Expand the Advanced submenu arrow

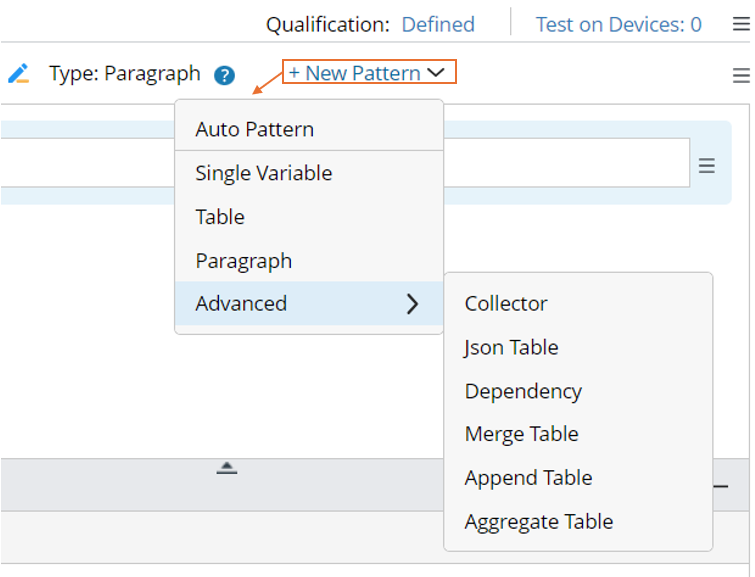(x=412, y=304)
